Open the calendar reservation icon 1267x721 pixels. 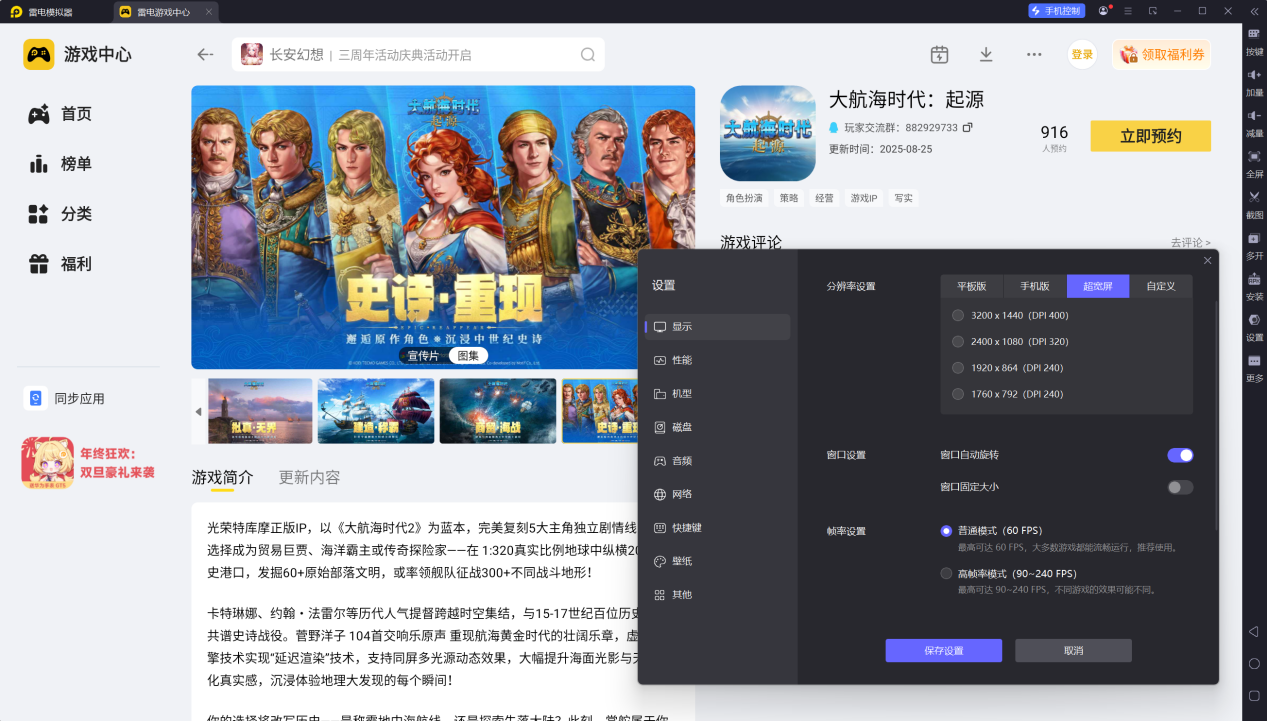tap(939, 54)
